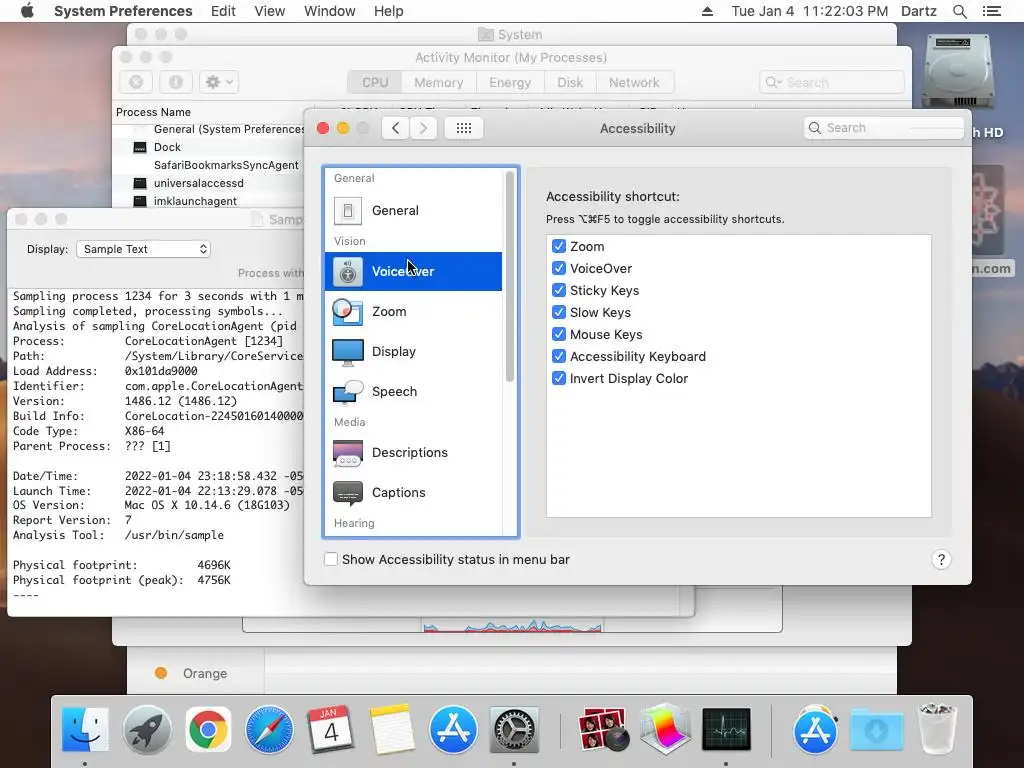Uncheck the Mouse Keys checkbox
The width and height of the screenshot is (1024, 768).
tap(559, 334)
